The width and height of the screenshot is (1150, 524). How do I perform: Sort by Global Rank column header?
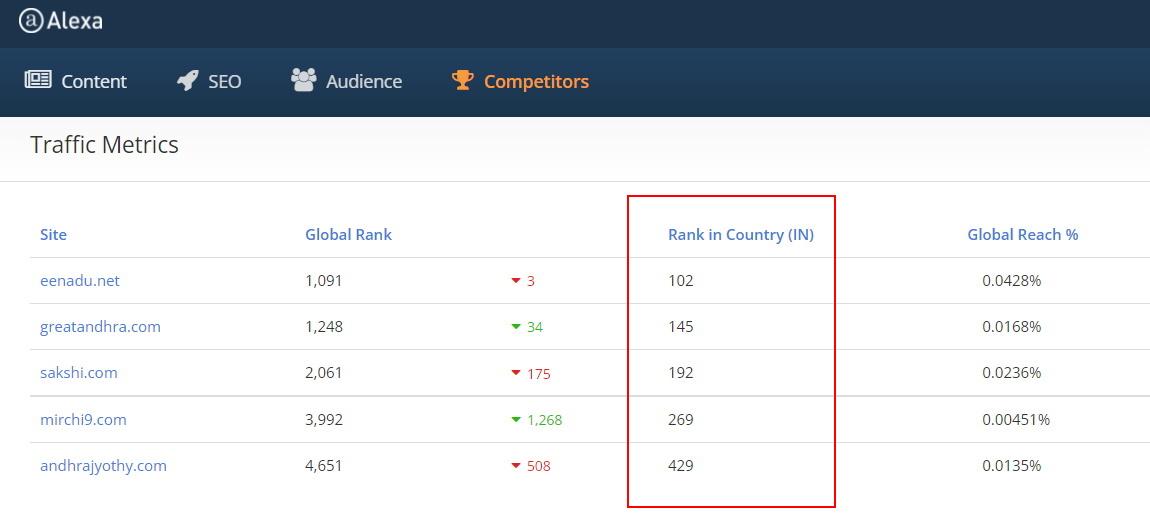pyautogui.click(x=348, y=235)
